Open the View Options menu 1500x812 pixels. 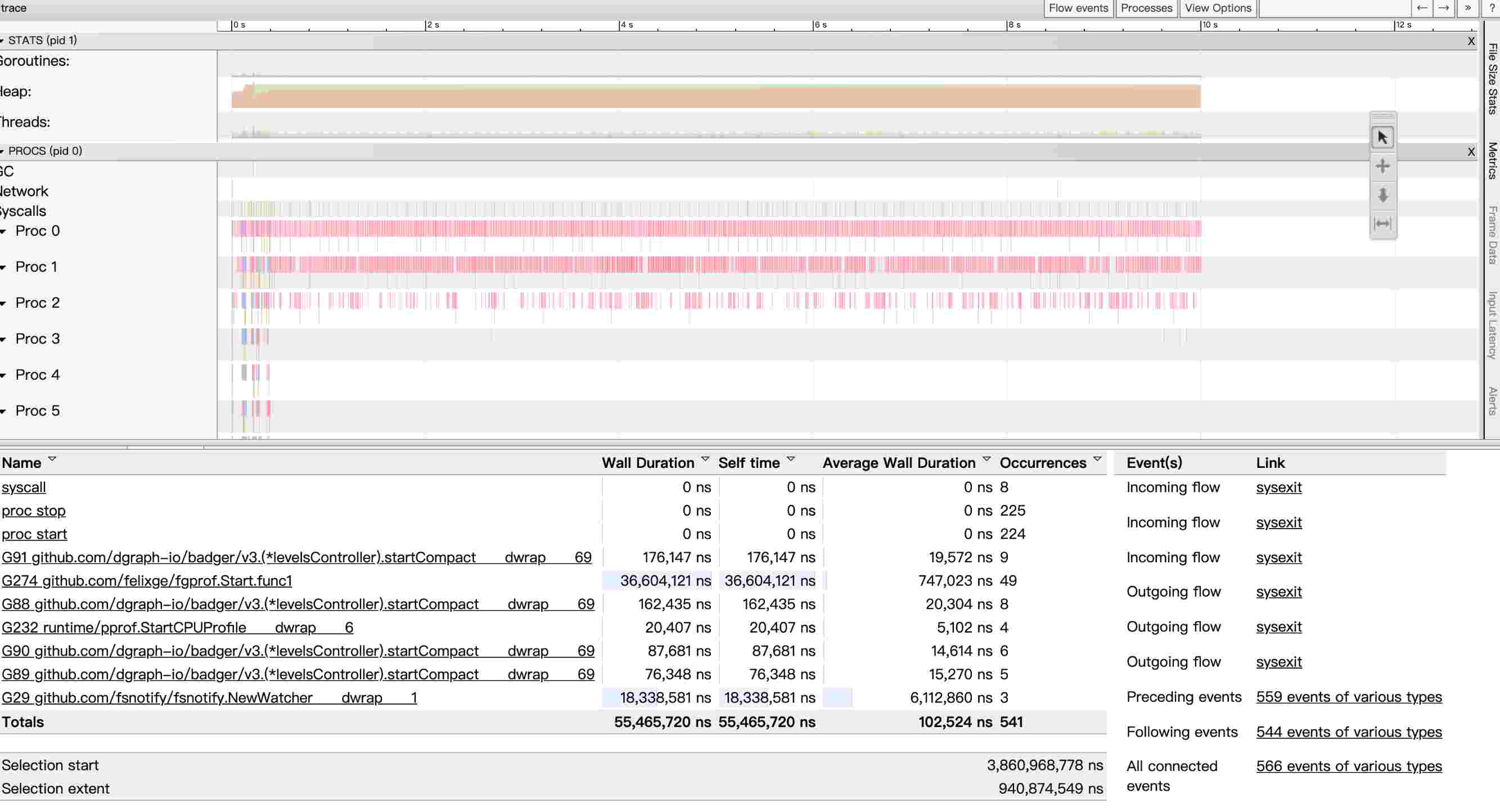(1218, 8)
